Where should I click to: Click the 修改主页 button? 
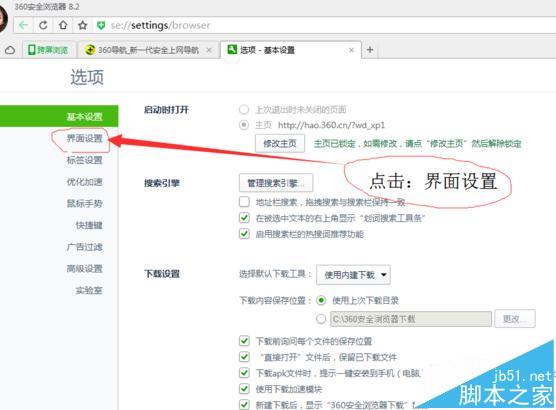pos(280,143)
